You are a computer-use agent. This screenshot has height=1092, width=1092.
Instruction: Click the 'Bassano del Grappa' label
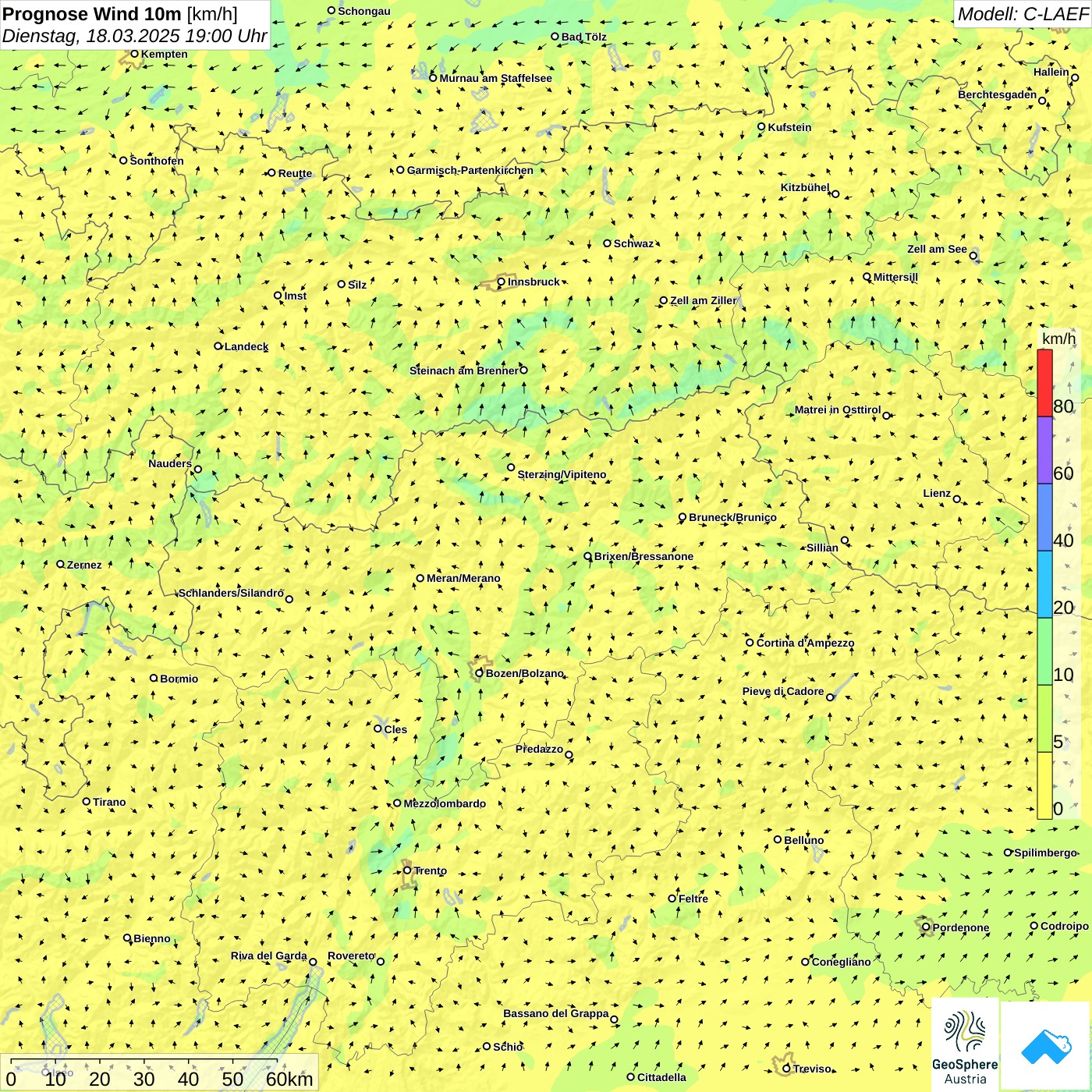(x=556, y=1013)
